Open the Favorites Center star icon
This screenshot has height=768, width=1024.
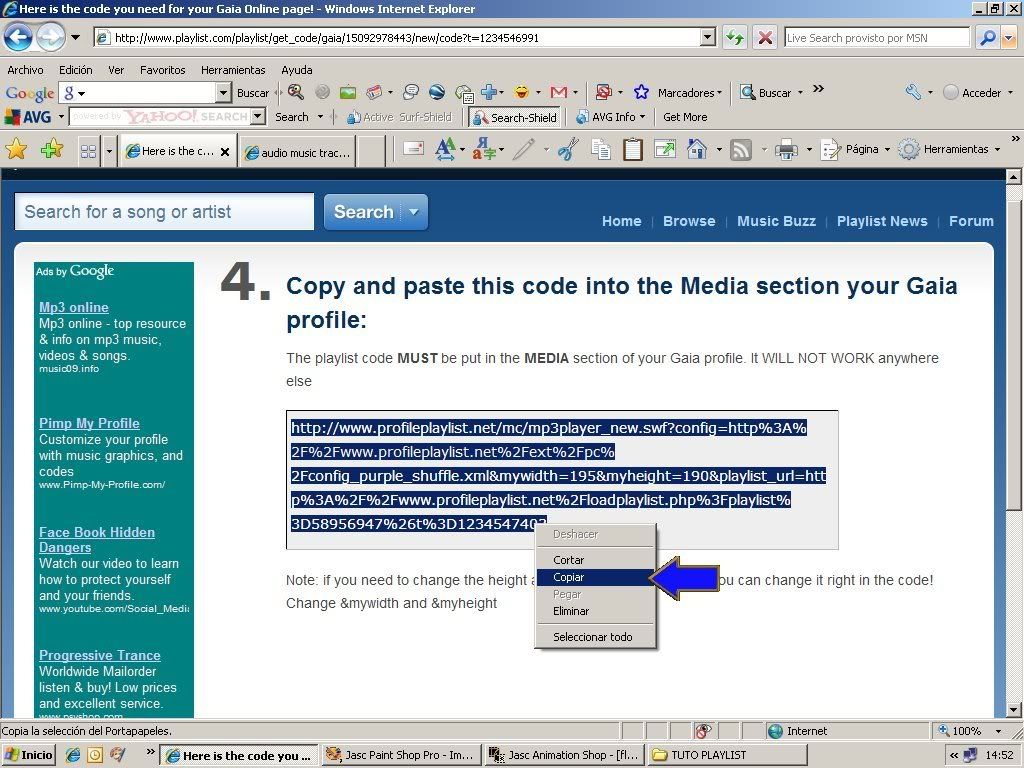16,150
